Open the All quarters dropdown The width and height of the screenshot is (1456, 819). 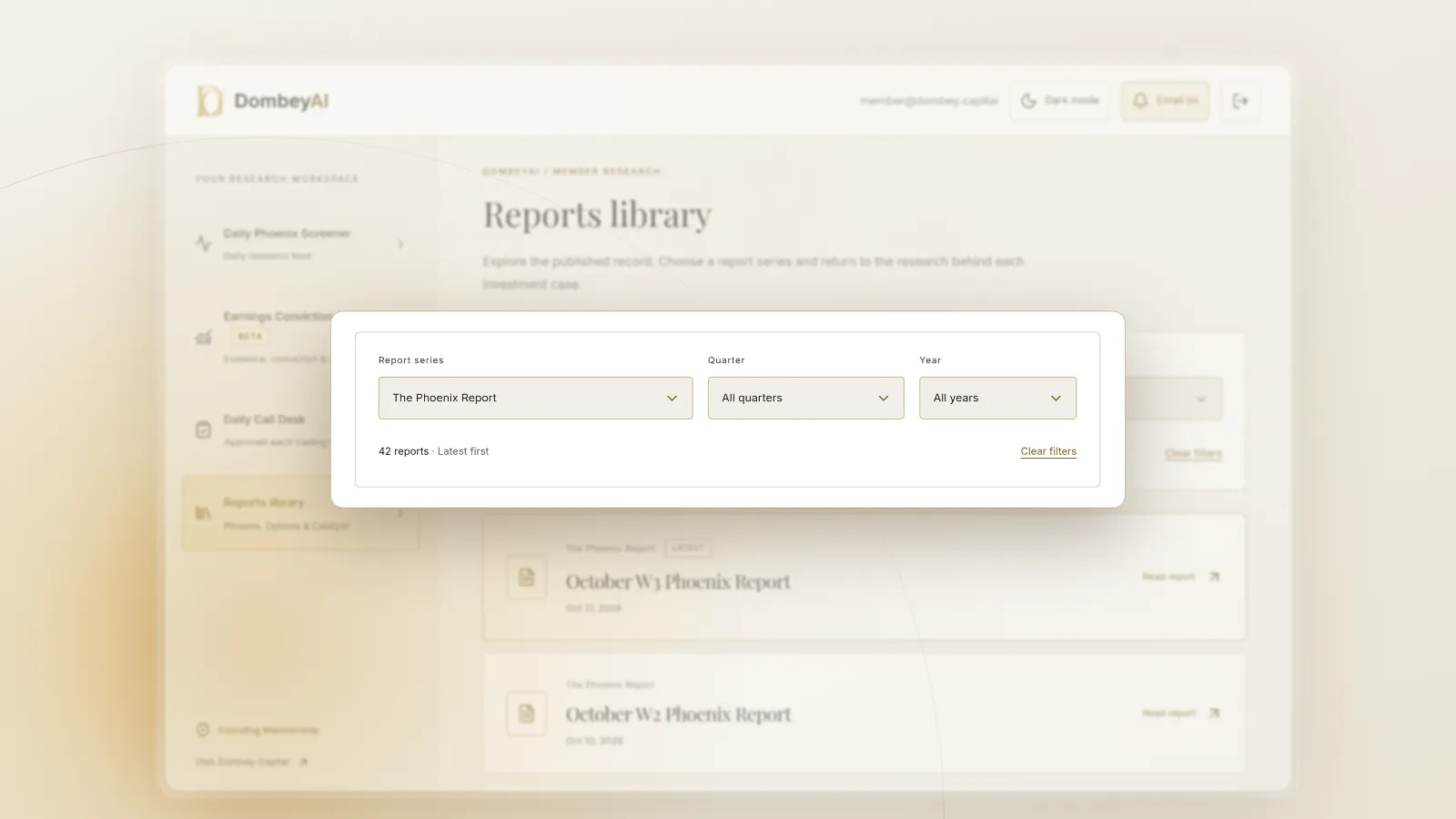[805, 398]
